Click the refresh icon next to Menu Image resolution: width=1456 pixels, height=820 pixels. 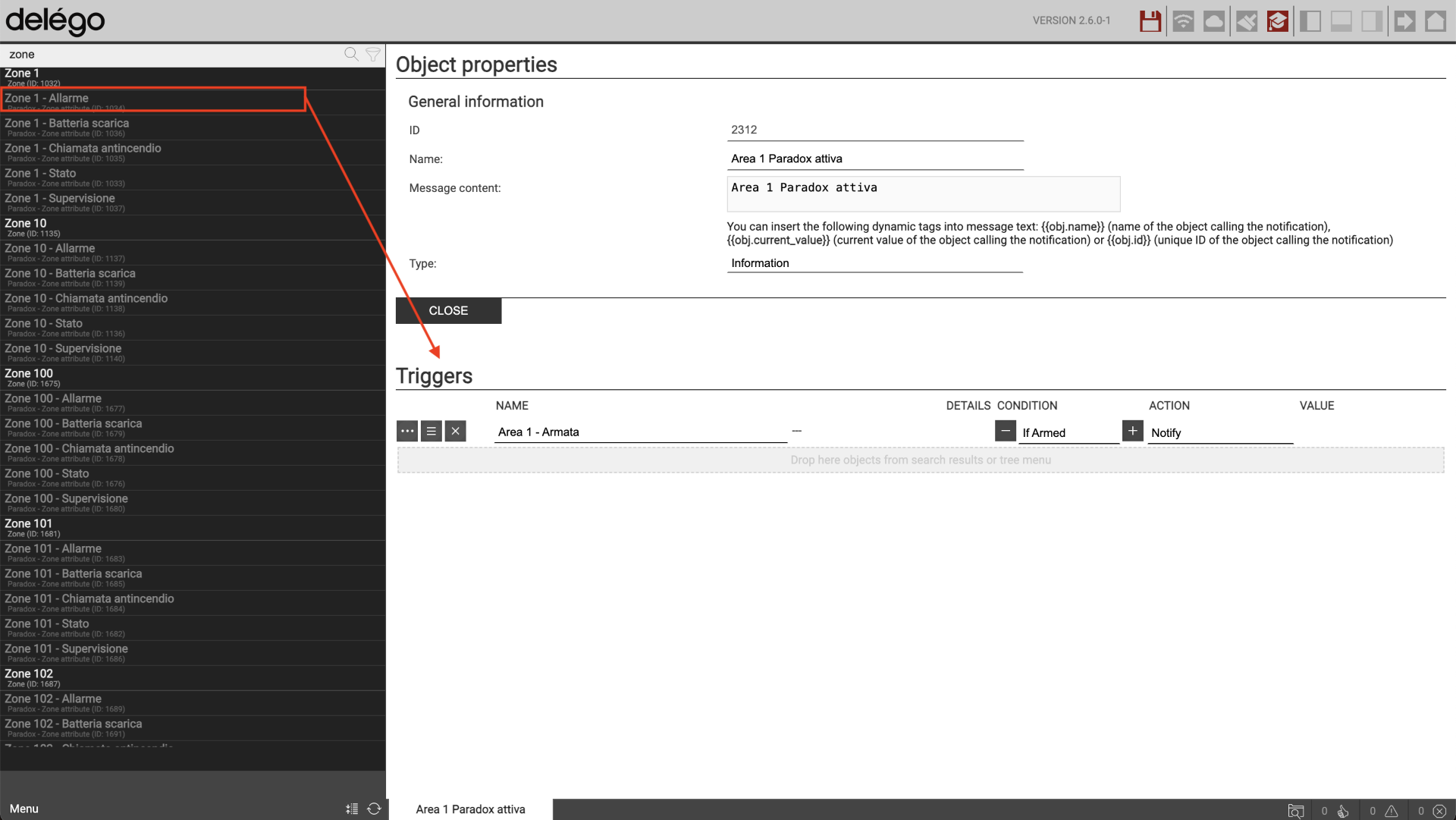(x=374, y=809)
